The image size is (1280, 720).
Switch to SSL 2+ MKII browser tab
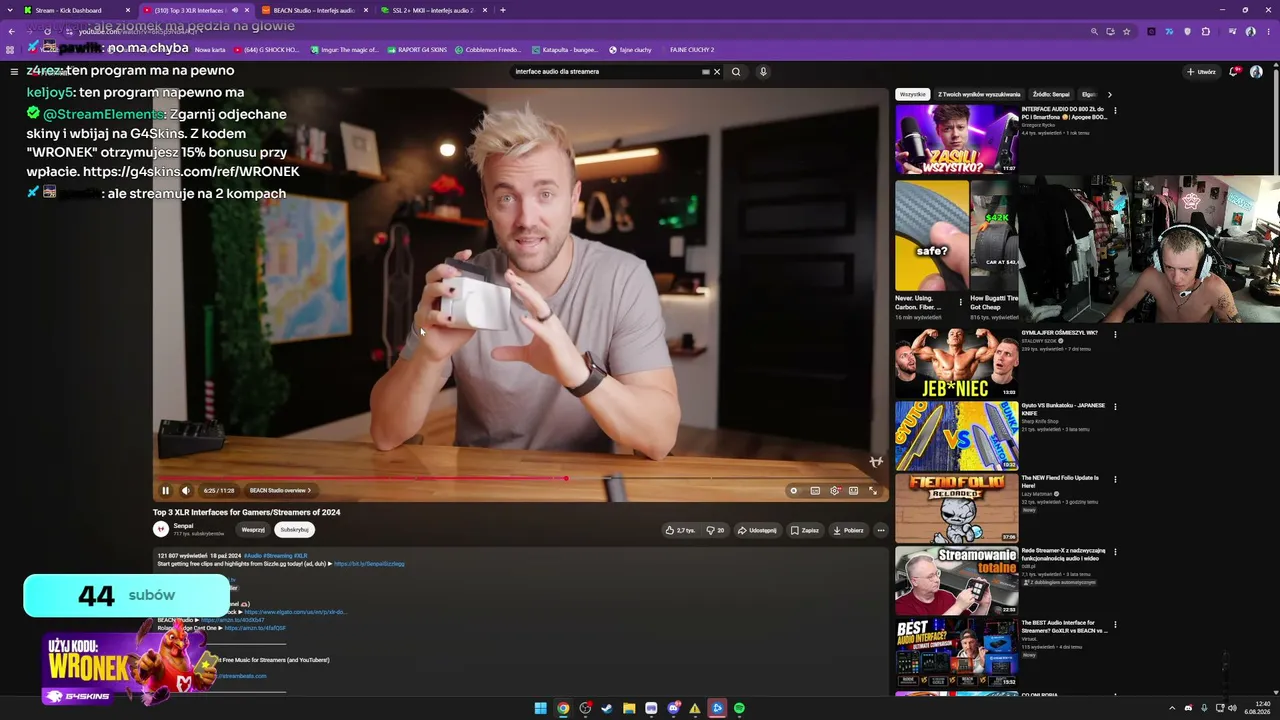pos(432,10)
